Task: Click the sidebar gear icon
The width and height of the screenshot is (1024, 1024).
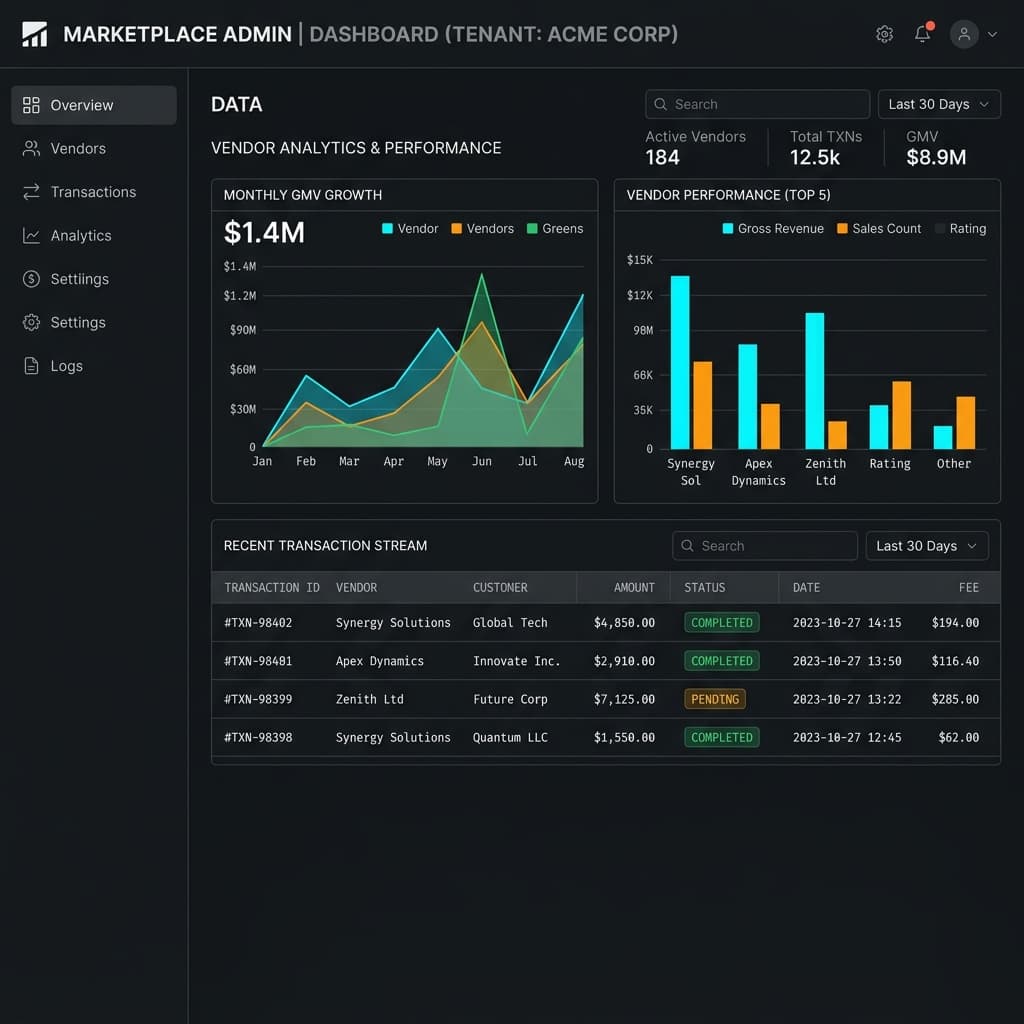Action: (31, 323)
